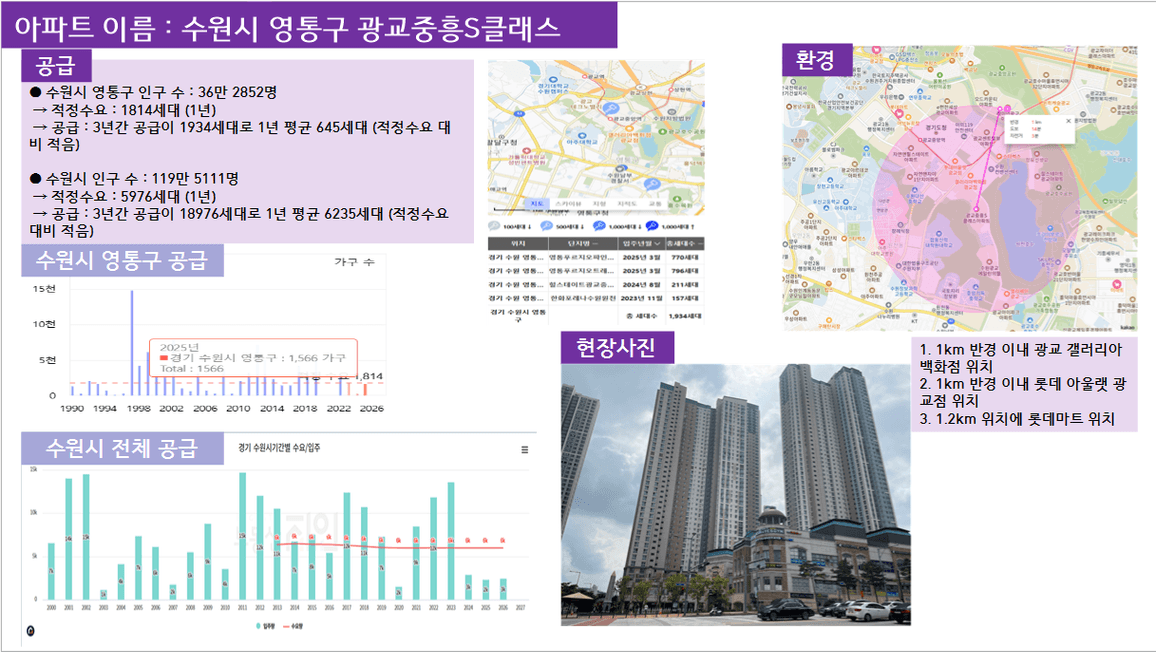Sort the table by 입주년월 column
Image resolution: width=1156 pixels, height=652 pixels.
tap(641, 243)
